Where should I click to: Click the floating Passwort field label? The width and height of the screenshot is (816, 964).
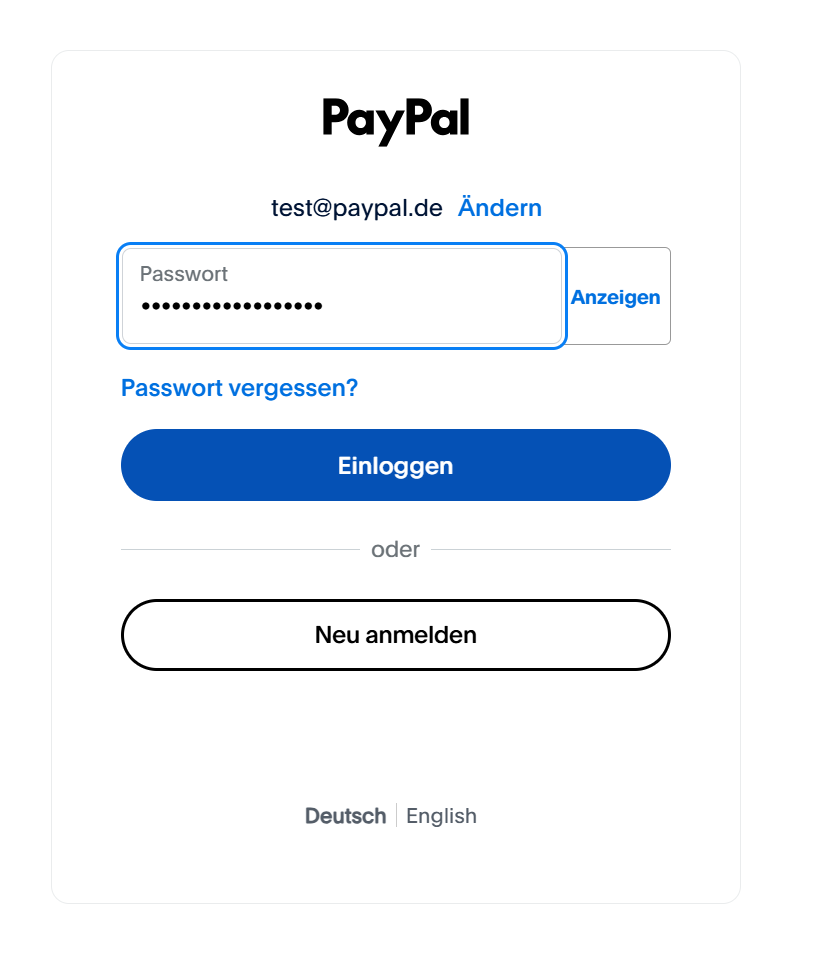[x=184, y=274]
